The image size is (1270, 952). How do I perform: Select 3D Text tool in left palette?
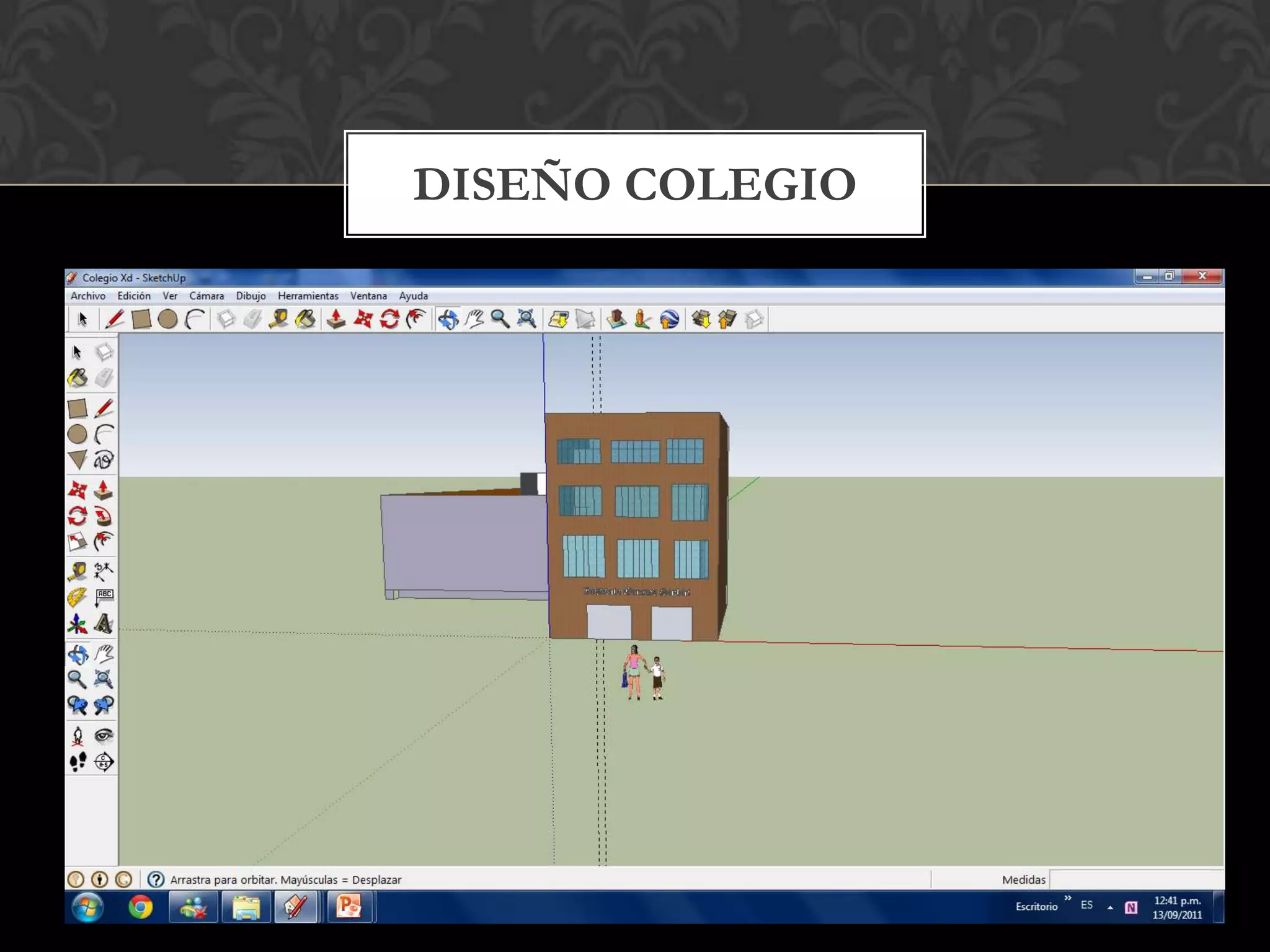104,624
